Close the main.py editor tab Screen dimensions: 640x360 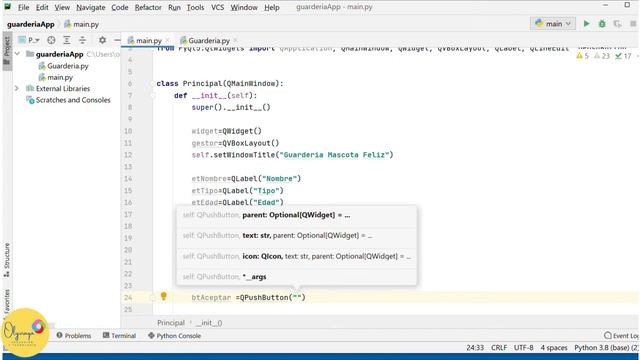pyautogui.click(x=167, y=40)
